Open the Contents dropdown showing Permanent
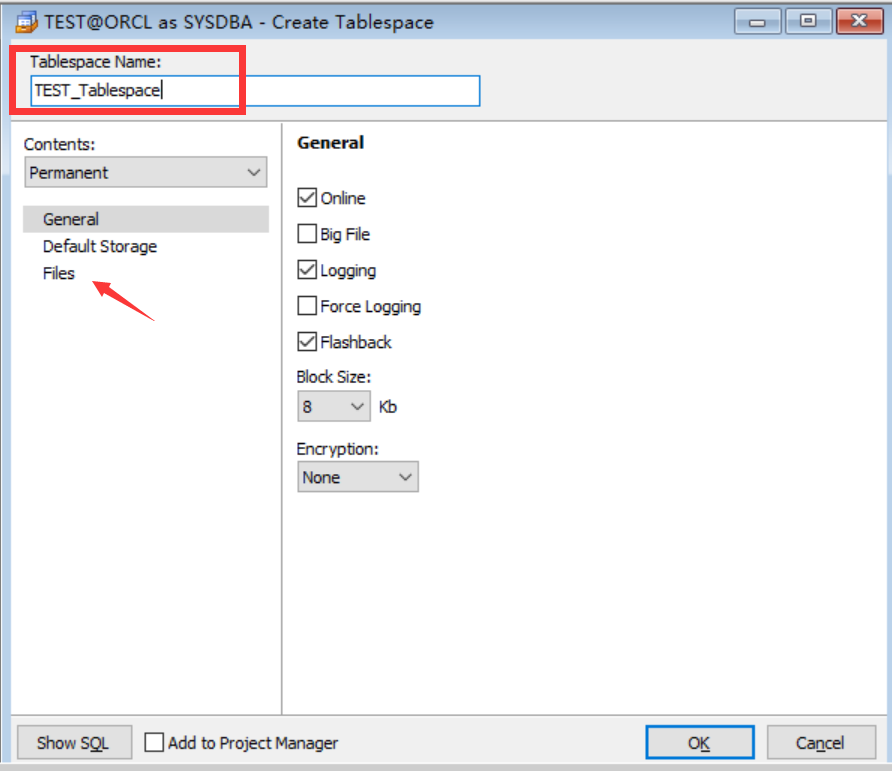This screenshot has width=892, height=771. [146, 172]
